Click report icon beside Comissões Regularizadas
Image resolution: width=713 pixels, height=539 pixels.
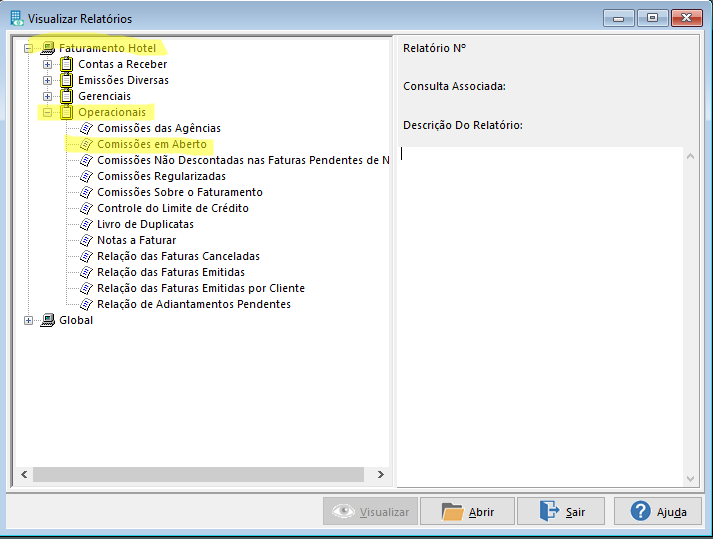point(86,176)
